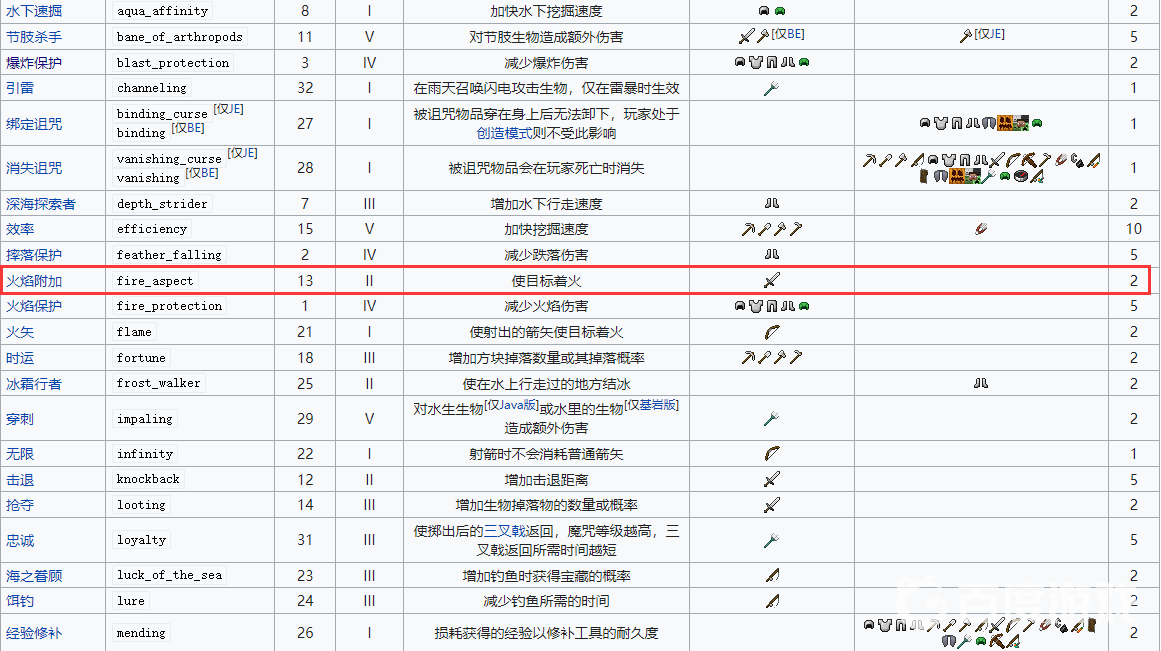
Task: Click the shears icon in the efficiency row
Action: [981, 229]
